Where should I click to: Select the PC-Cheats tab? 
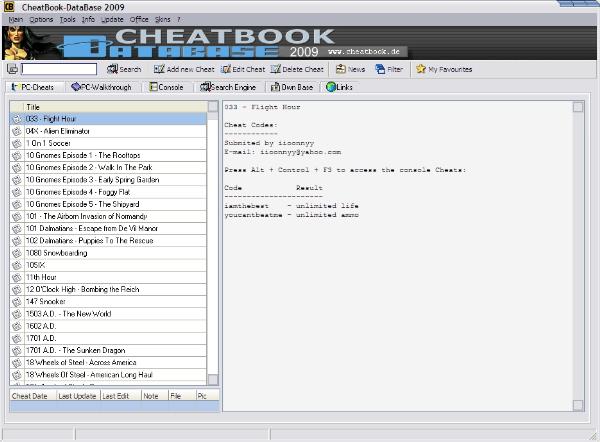click(33, 87)
